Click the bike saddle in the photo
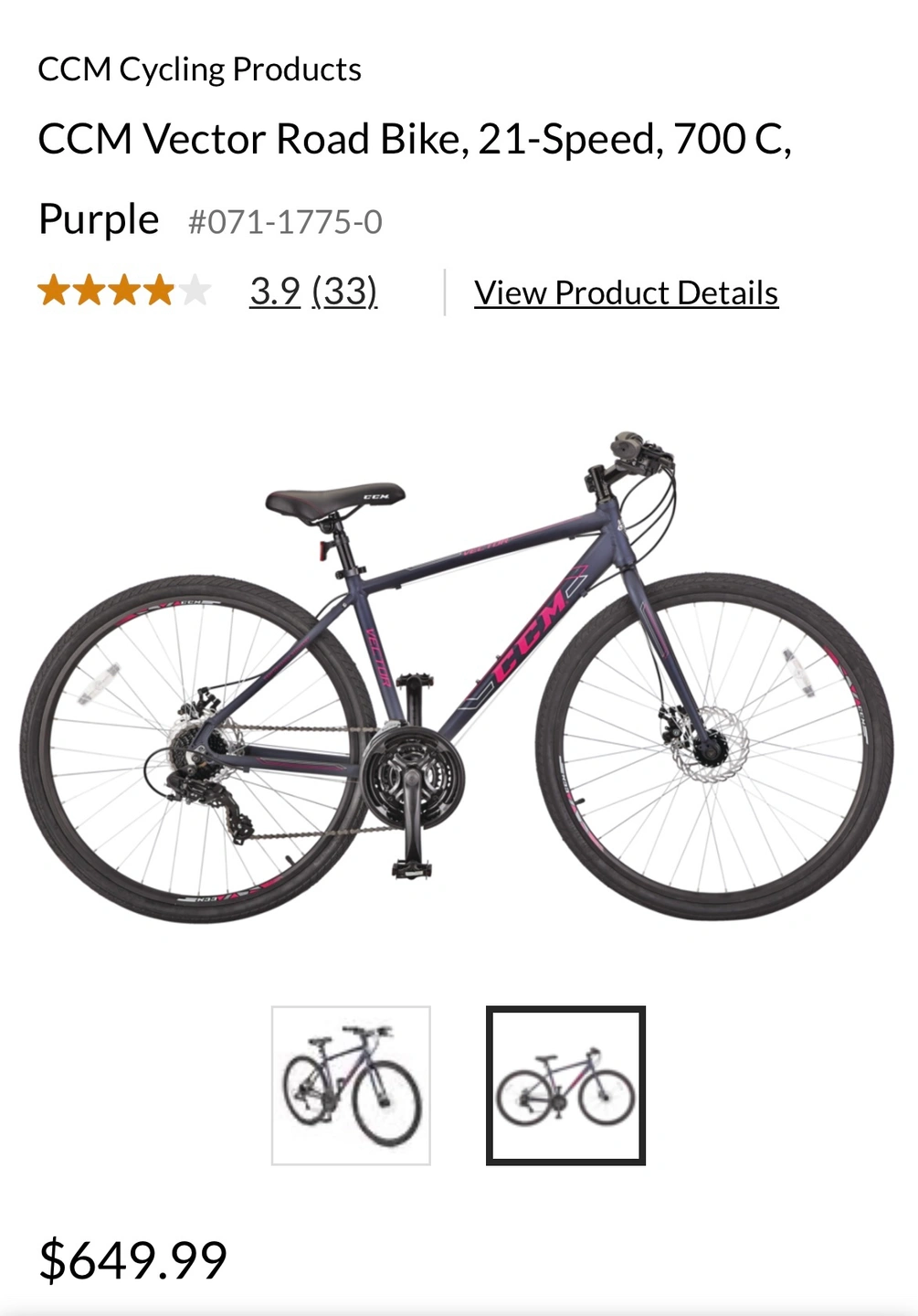This screenshot has height=1316, width=918. point(335,502)
